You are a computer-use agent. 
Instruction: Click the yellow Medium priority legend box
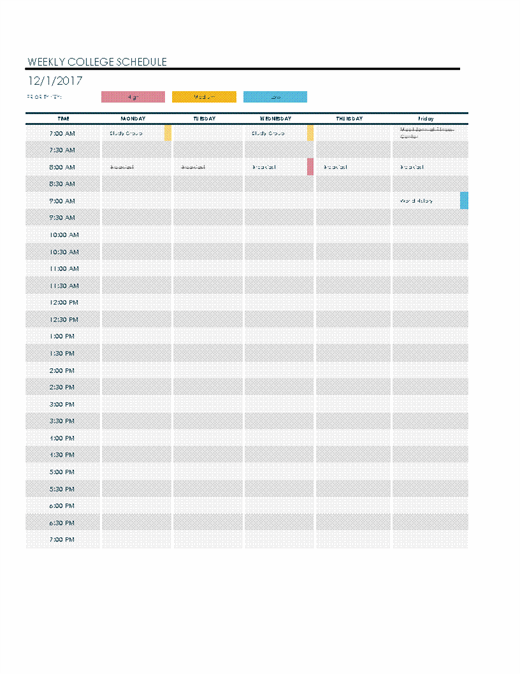click(x=204, y=97)
